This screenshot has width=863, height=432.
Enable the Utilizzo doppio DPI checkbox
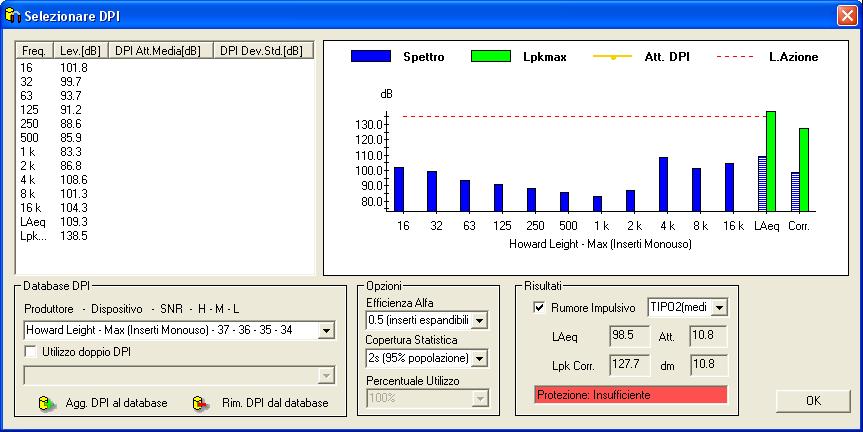click(31, 352)
